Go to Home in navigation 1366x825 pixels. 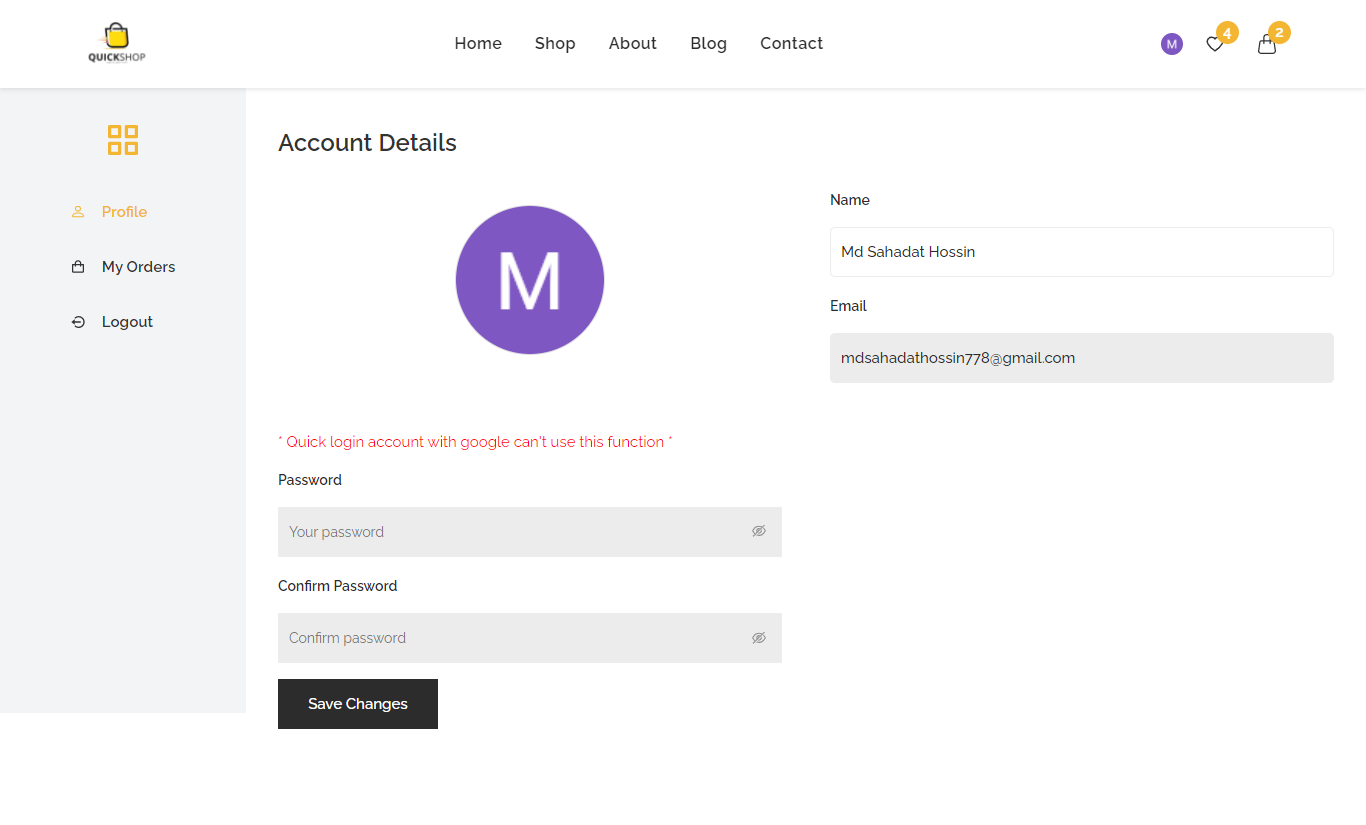pyautogui.click(x=478, y=43)
